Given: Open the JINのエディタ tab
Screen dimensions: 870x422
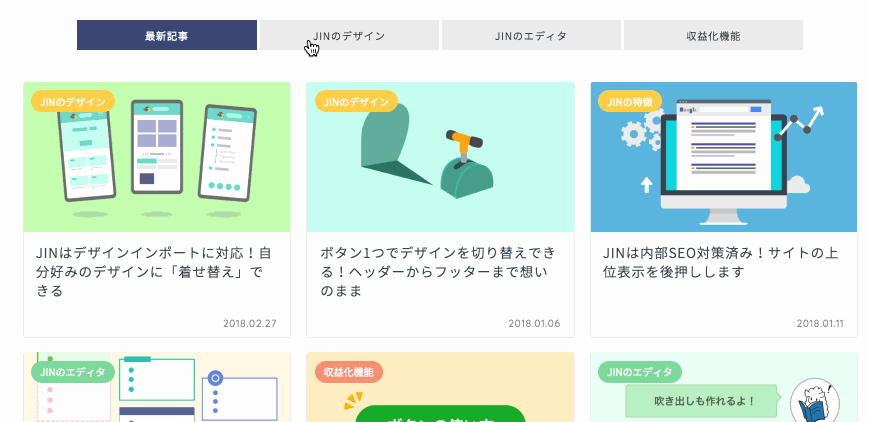Looking at the screenshot, I should tap(531, 35).
